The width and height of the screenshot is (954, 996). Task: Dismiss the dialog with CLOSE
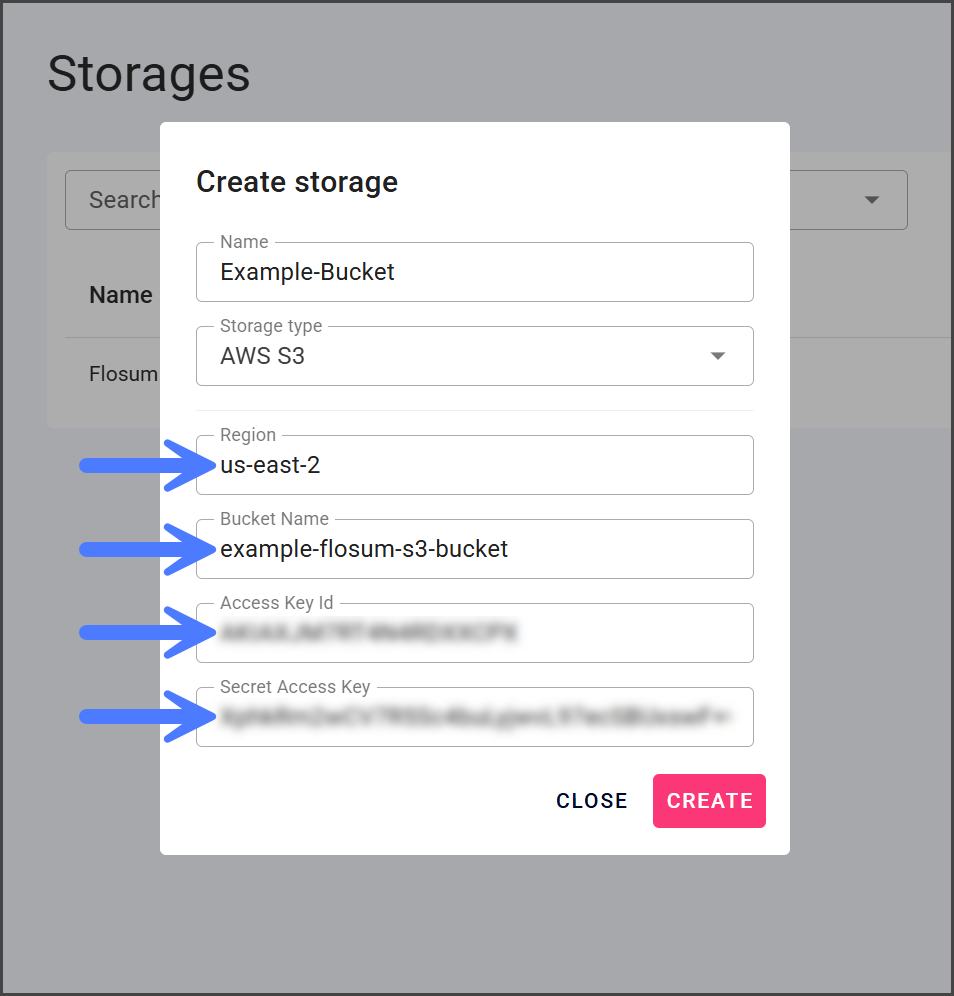click(592, 801)
